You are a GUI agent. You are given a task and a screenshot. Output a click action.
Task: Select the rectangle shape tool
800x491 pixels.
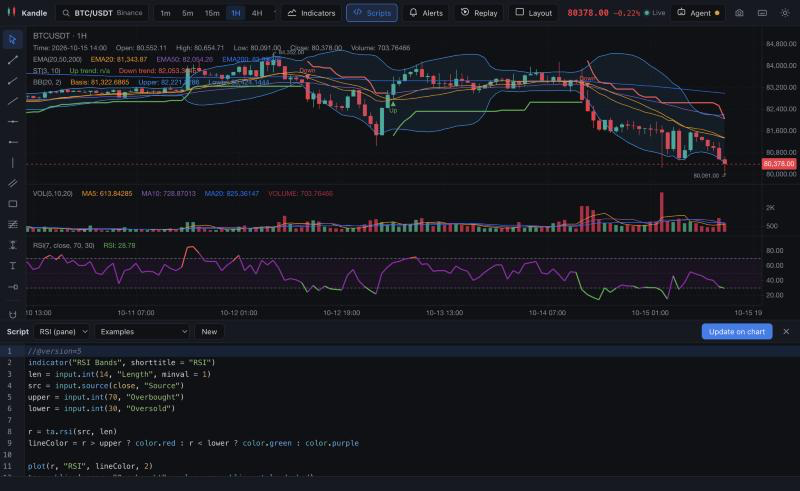pos(13,204)
